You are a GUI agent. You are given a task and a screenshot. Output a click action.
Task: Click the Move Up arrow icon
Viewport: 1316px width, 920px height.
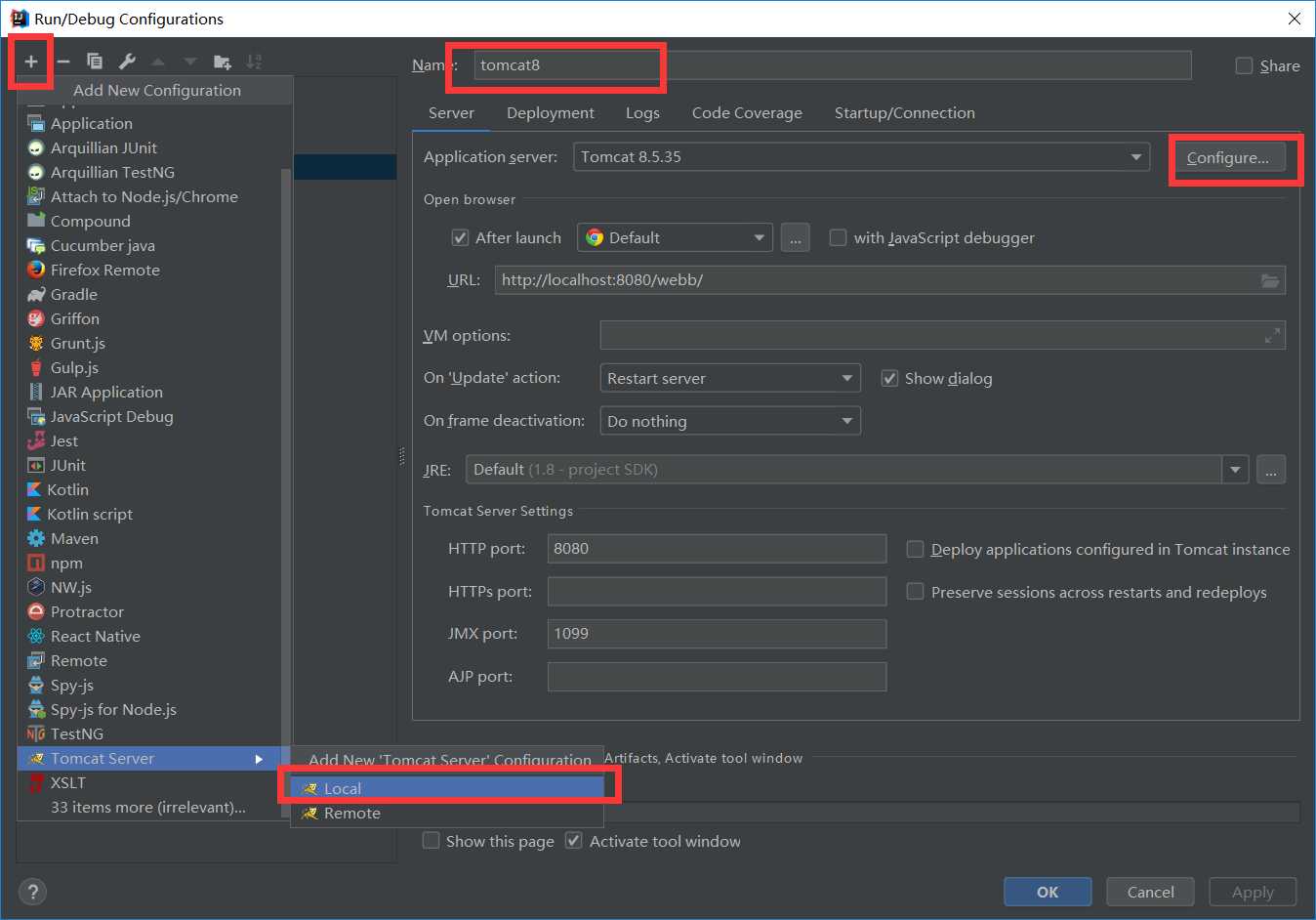coord(158,62)
